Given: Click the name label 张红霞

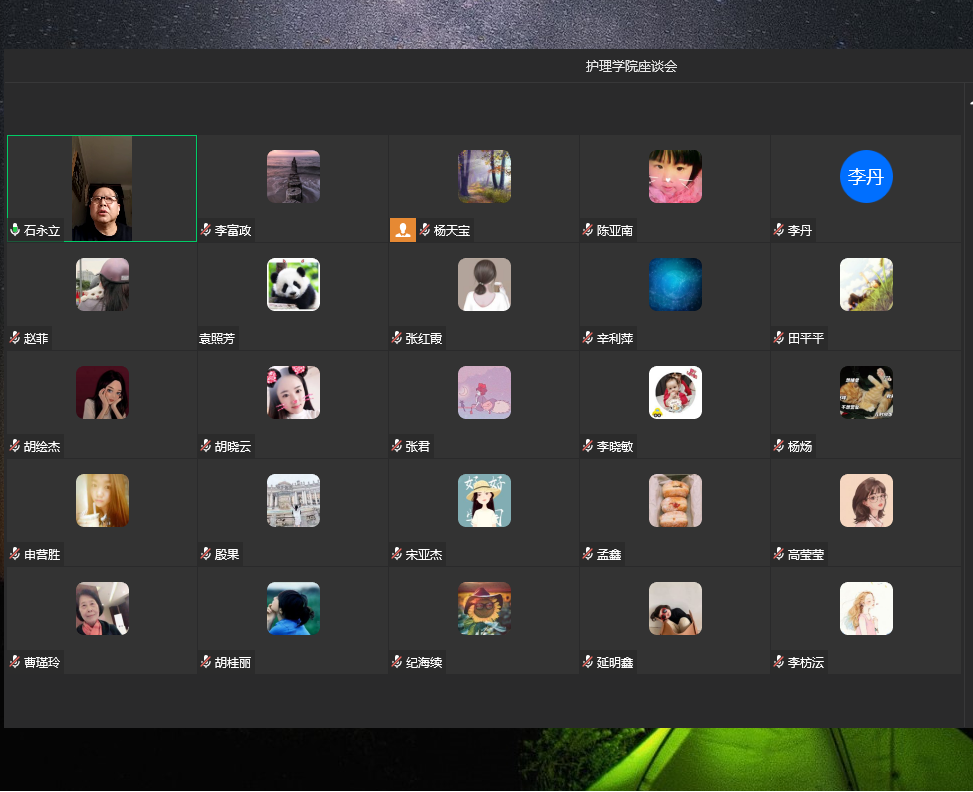Looking at the screenshot, I should [x=424, y=338].
